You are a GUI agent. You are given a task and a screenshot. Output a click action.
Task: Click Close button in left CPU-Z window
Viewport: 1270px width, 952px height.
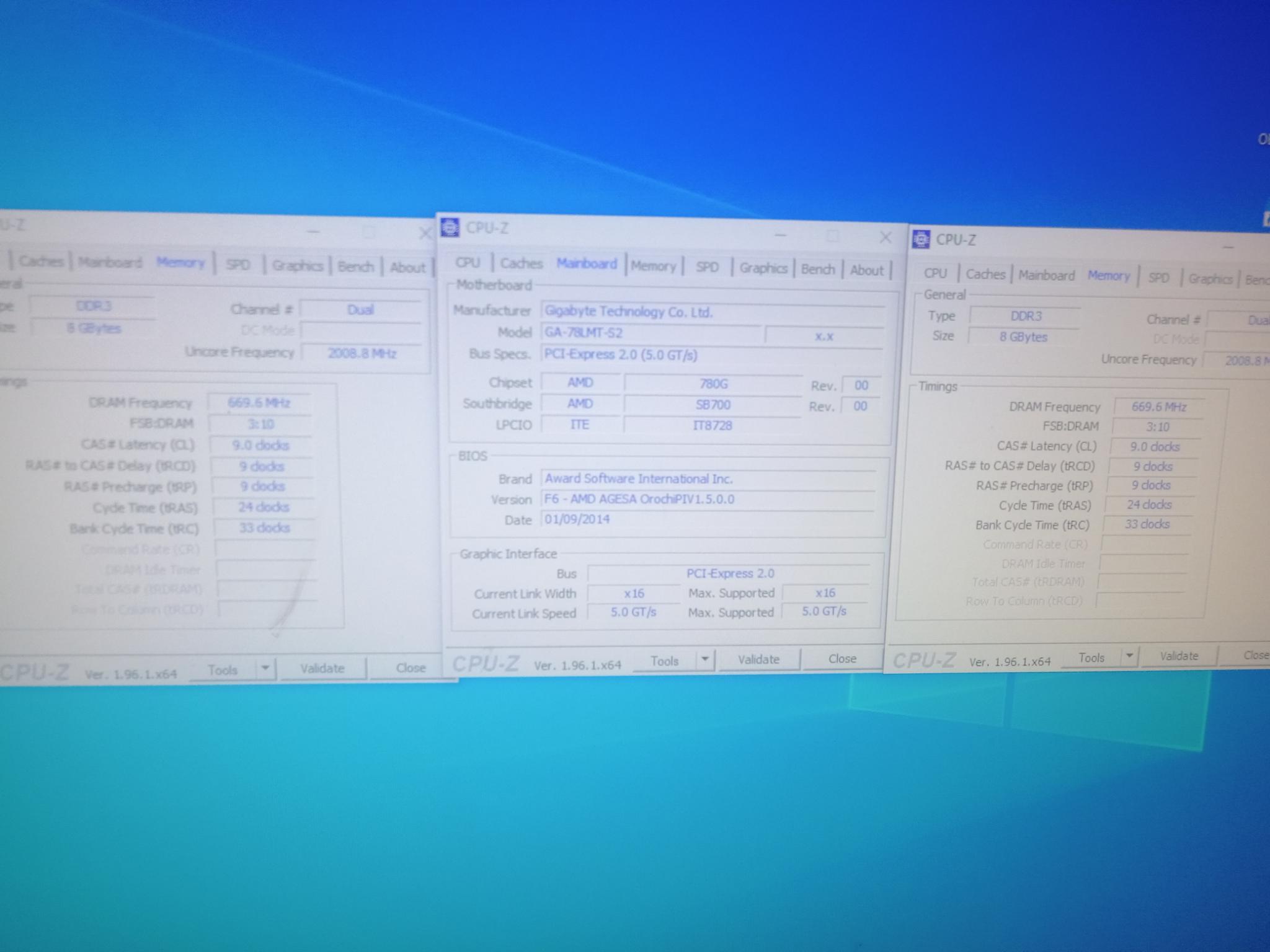(x=411, y=668)
